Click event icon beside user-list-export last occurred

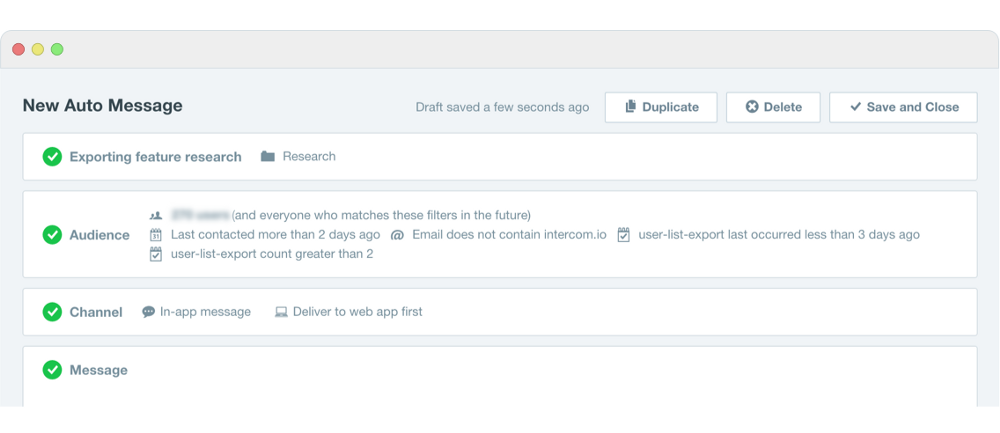tap(624, 235)
